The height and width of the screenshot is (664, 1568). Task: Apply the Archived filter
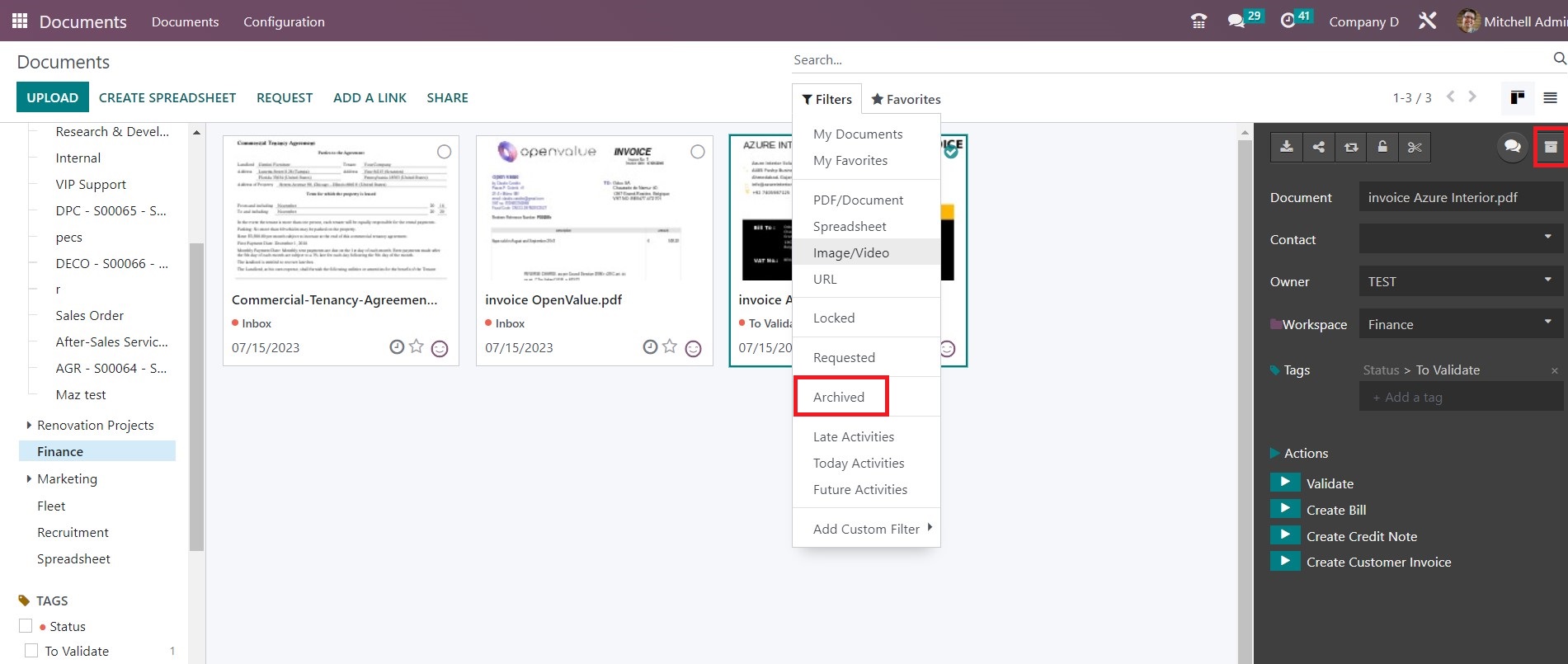[839, 397]
